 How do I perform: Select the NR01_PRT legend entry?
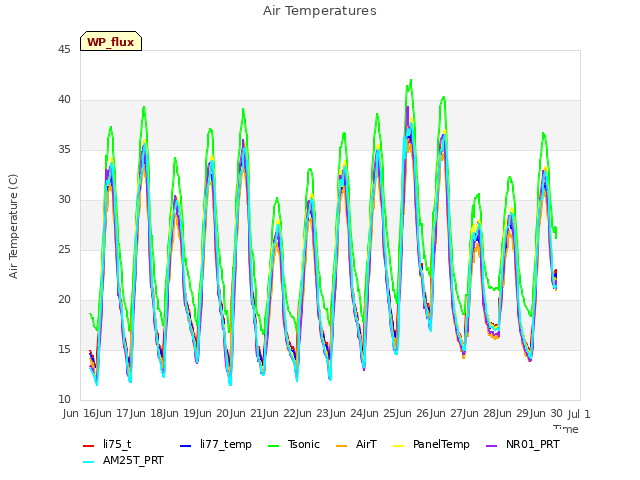click(523, 444)
